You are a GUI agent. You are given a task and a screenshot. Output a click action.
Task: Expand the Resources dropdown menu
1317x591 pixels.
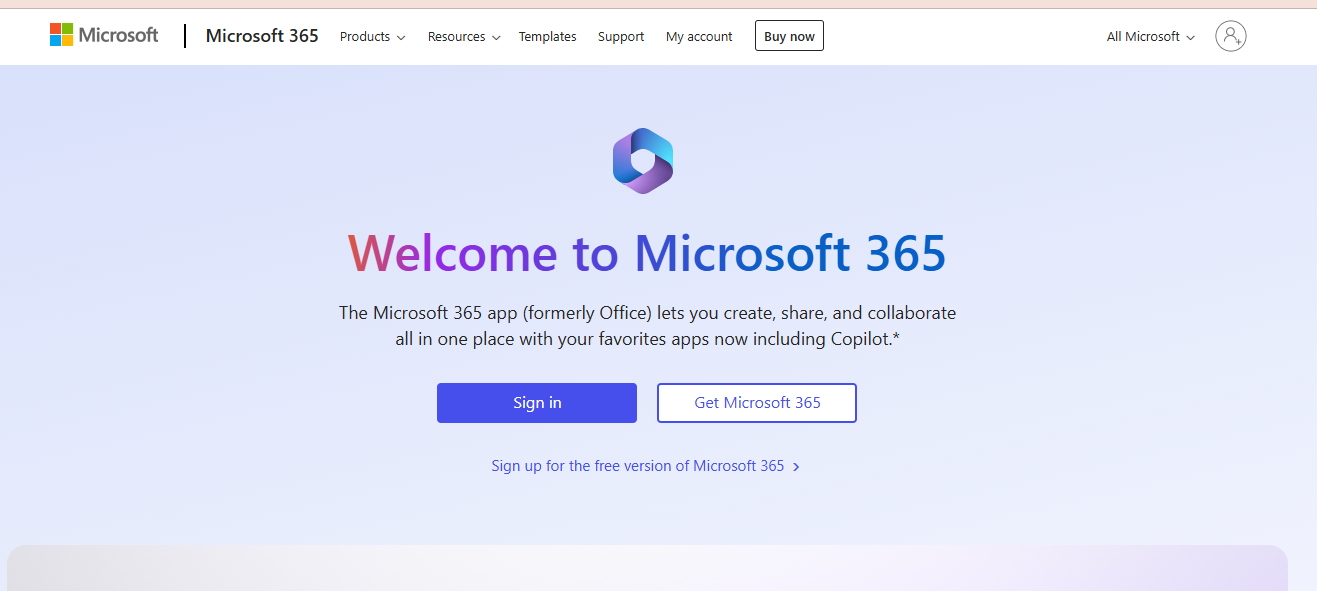coord(464,37)
